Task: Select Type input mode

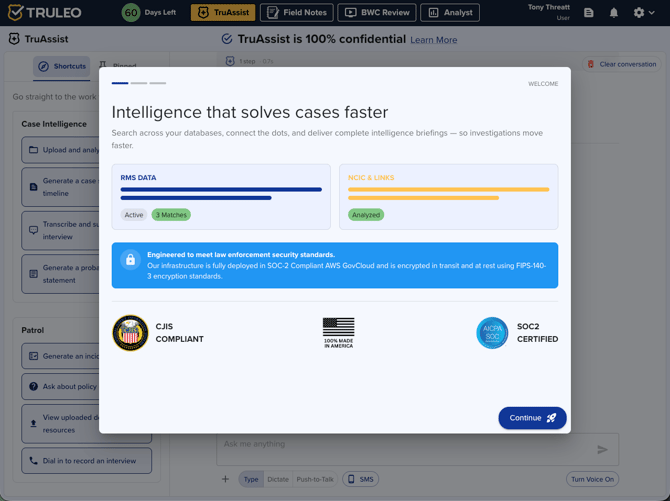Action: point(251,479)
